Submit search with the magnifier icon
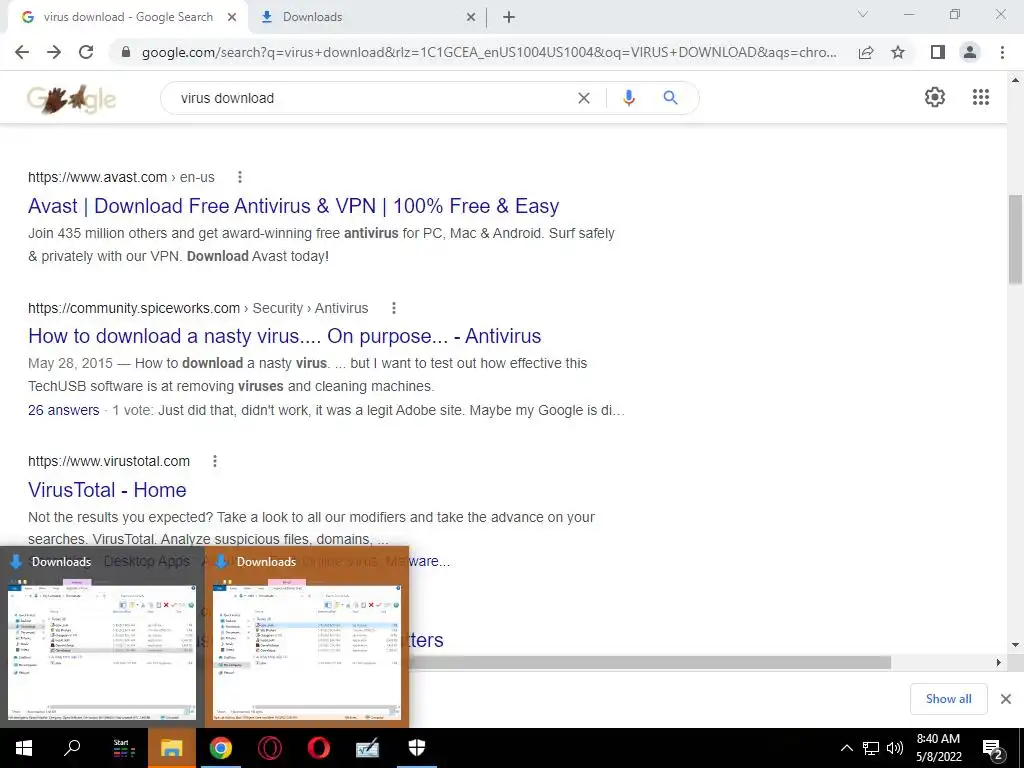1024x768 pixels. [x=670, y=98]
